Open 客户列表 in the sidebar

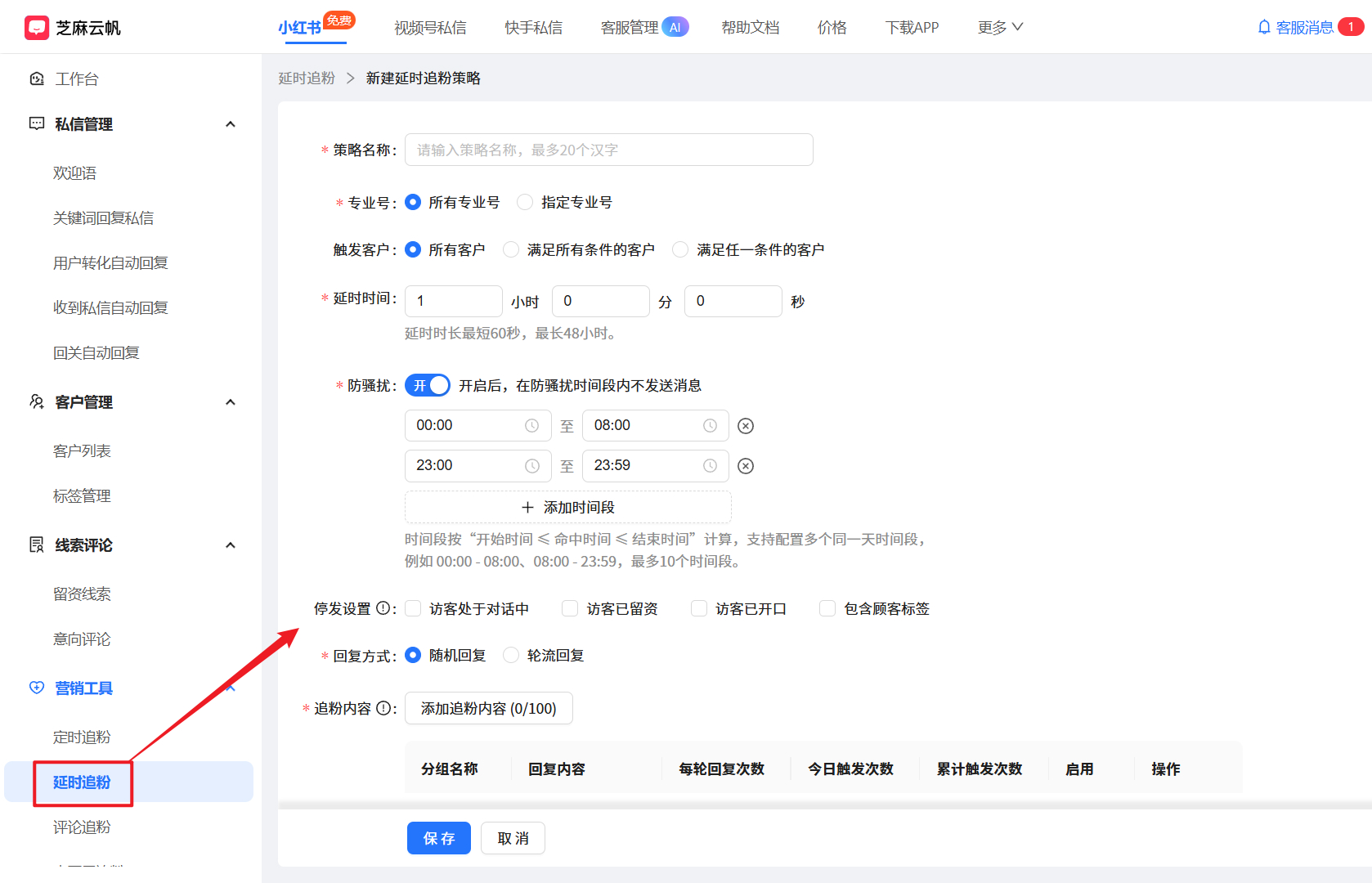82,450
